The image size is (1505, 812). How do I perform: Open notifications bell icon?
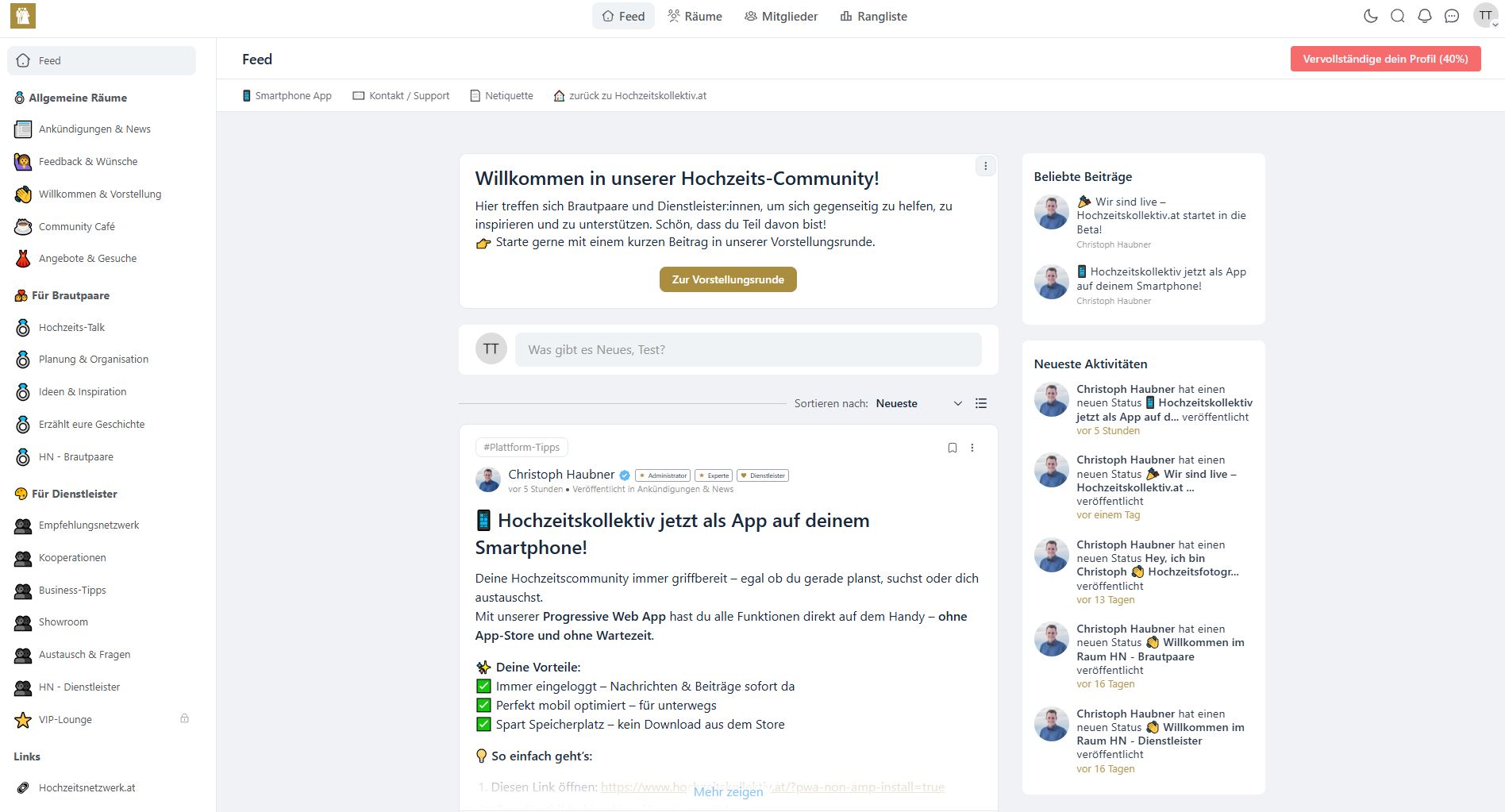pos(1424,16)
